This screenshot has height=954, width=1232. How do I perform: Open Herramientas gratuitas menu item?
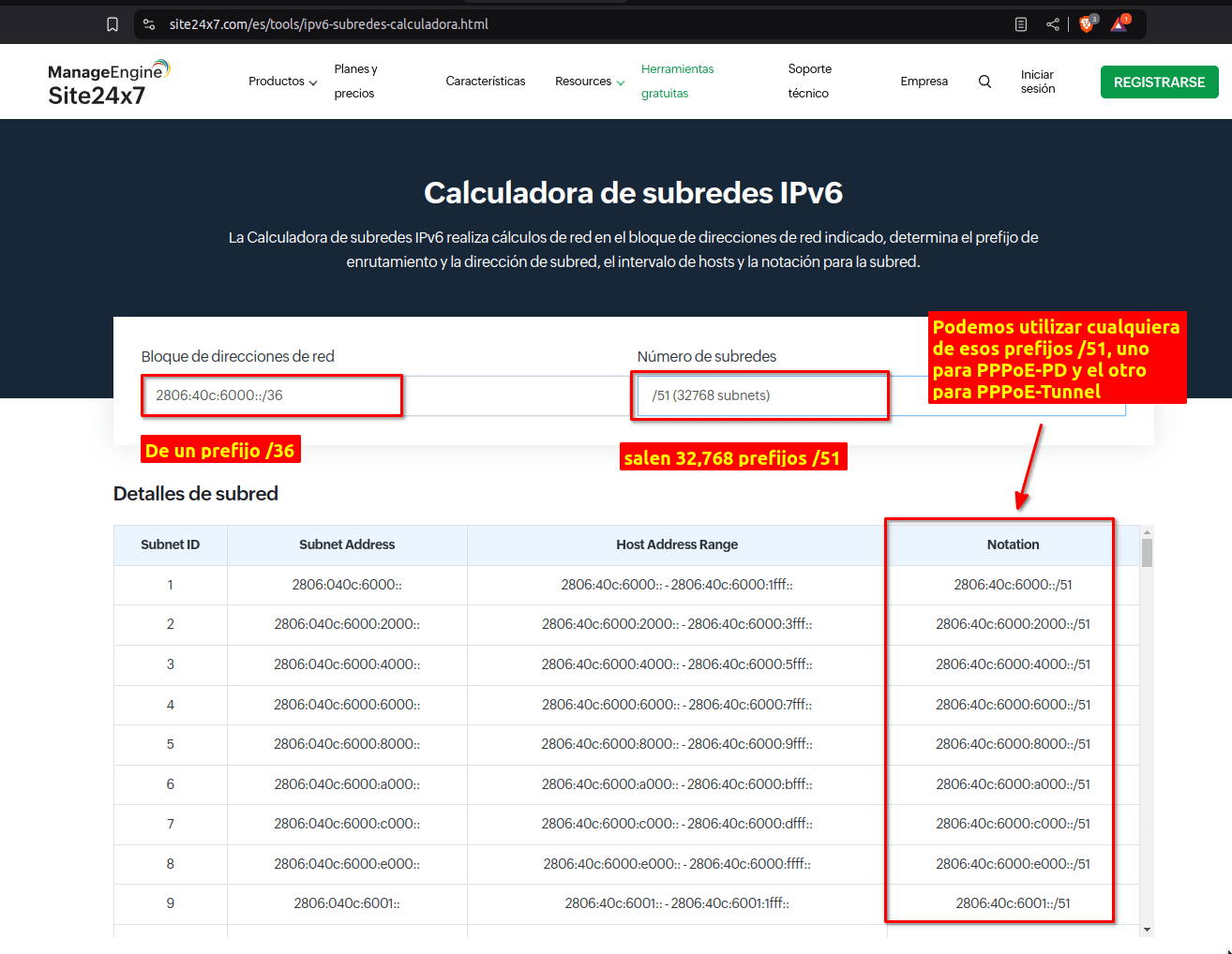pyautogui.click(x=677, y=82)
